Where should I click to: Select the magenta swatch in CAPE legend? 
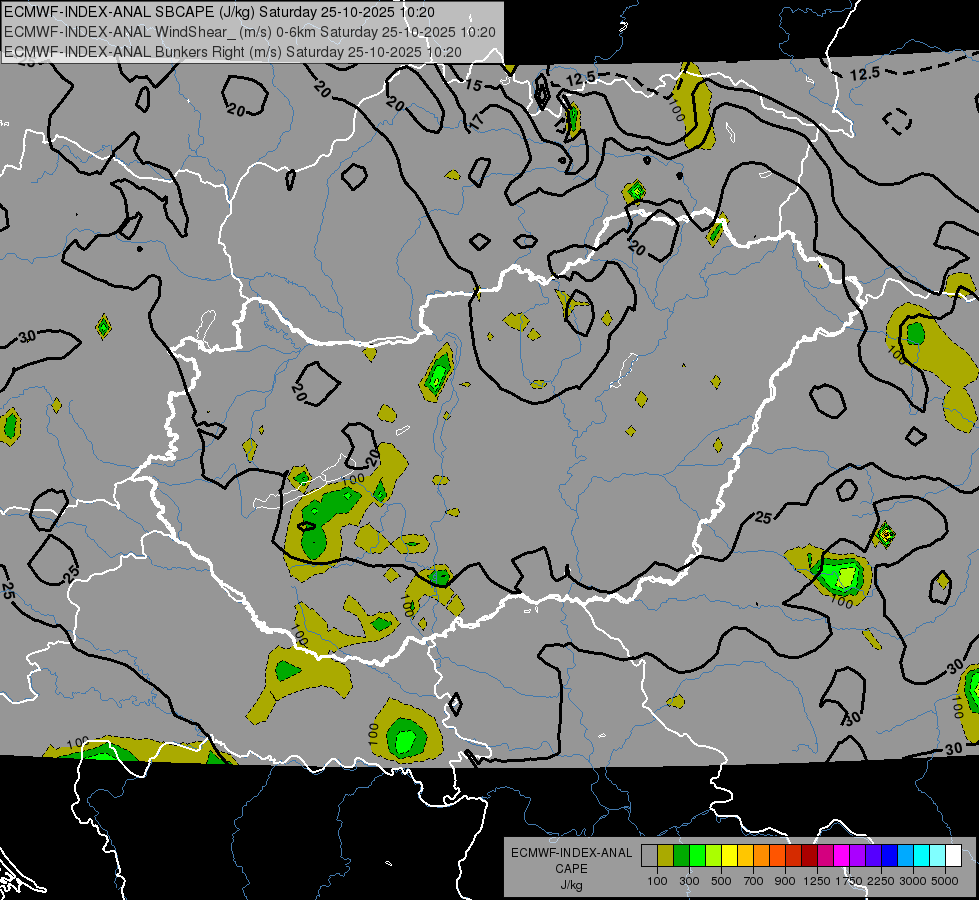click(x=841, y=856)
